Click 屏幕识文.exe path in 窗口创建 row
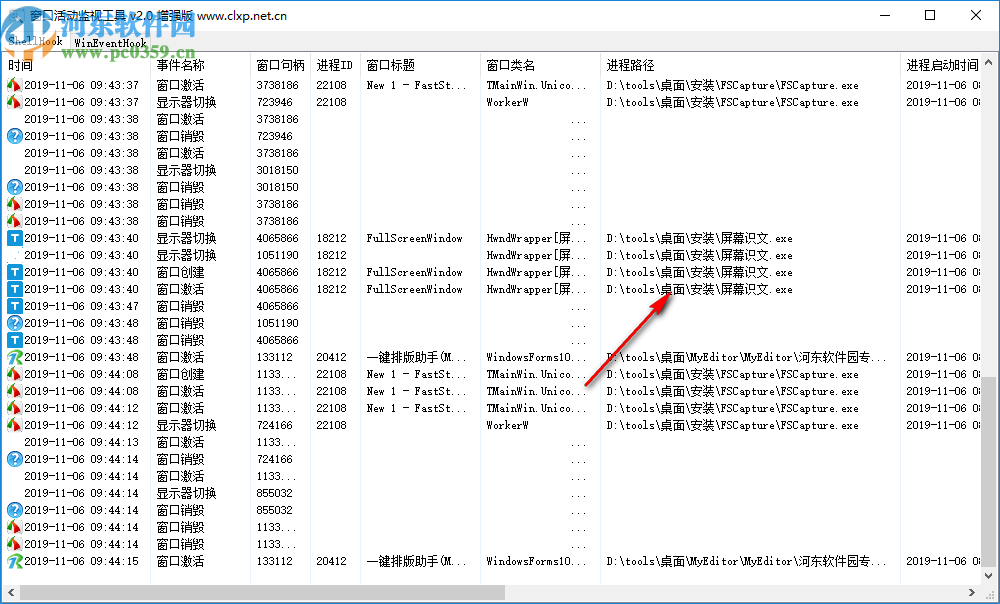 [x=700, y=272]
